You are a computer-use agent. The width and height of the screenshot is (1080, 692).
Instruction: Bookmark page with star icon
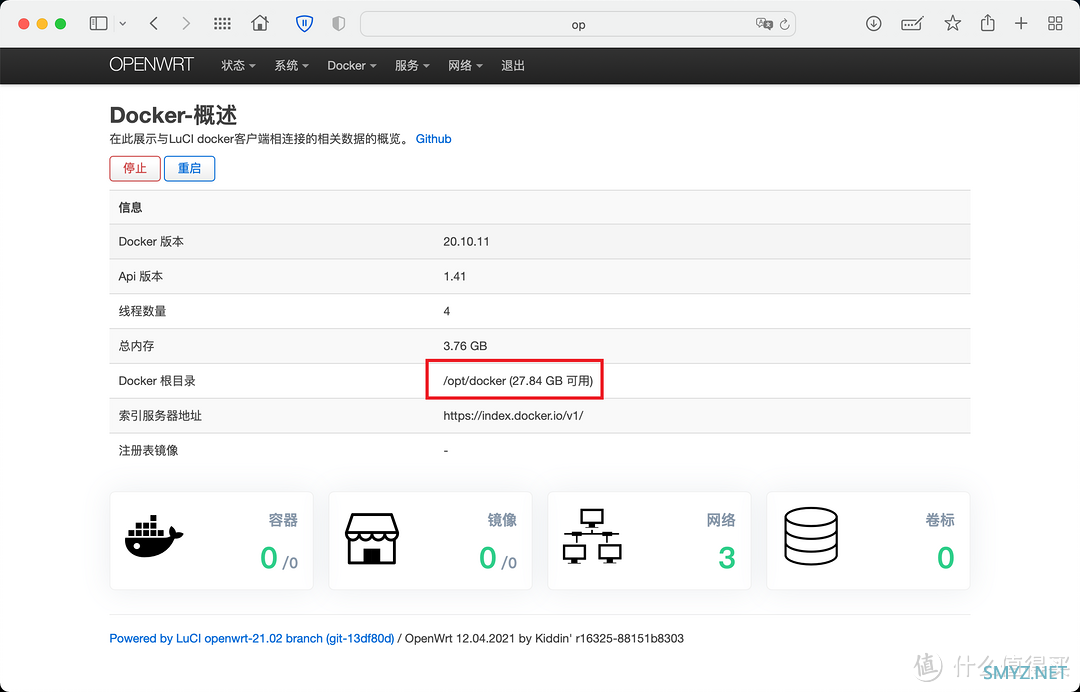point(952,24)
